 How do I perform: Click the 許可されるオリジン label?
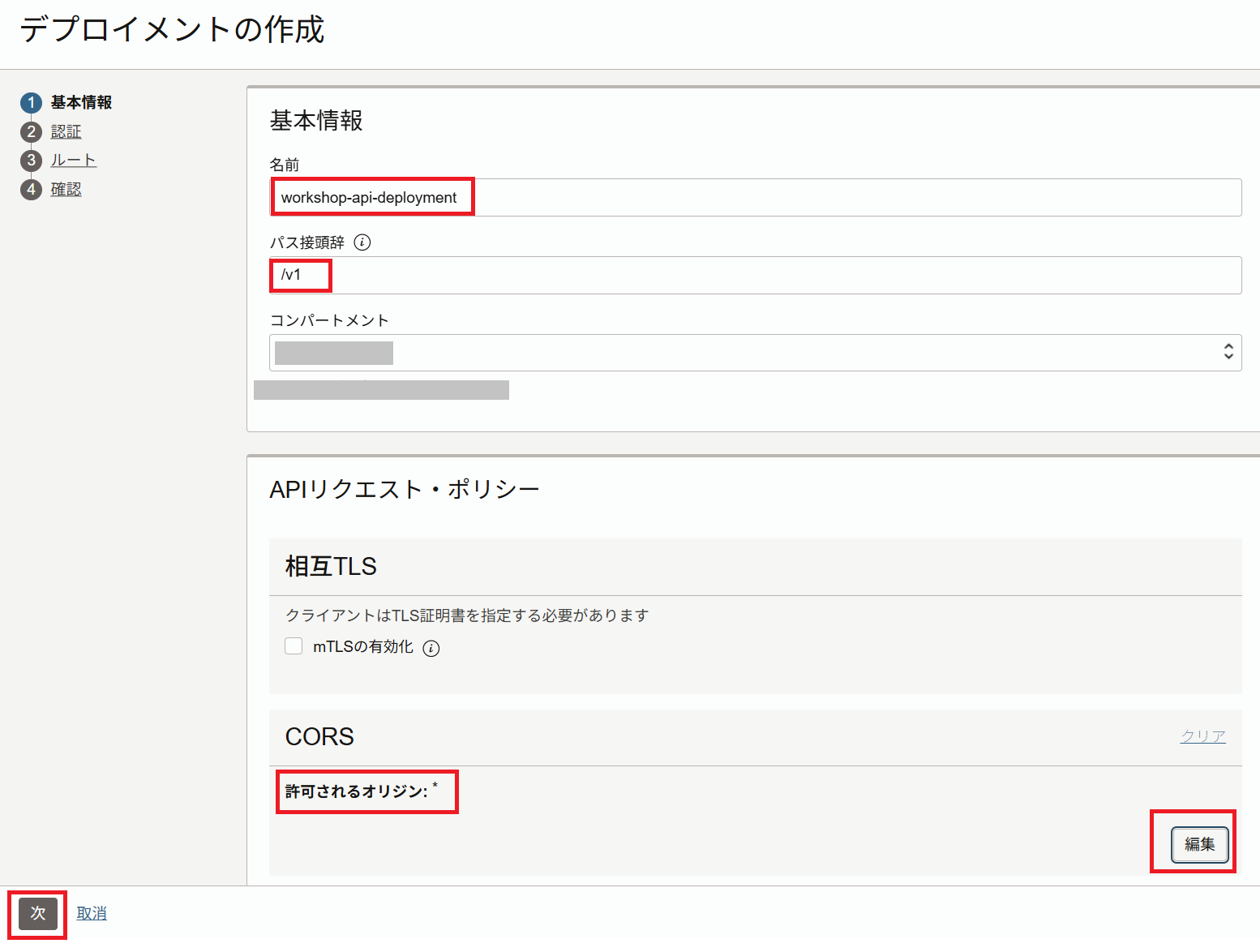(x=356, y=791)
